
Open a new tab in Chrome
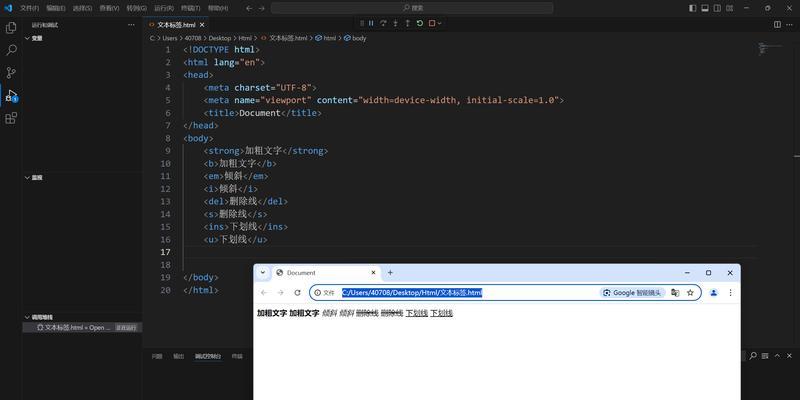(x=390, y=273)
